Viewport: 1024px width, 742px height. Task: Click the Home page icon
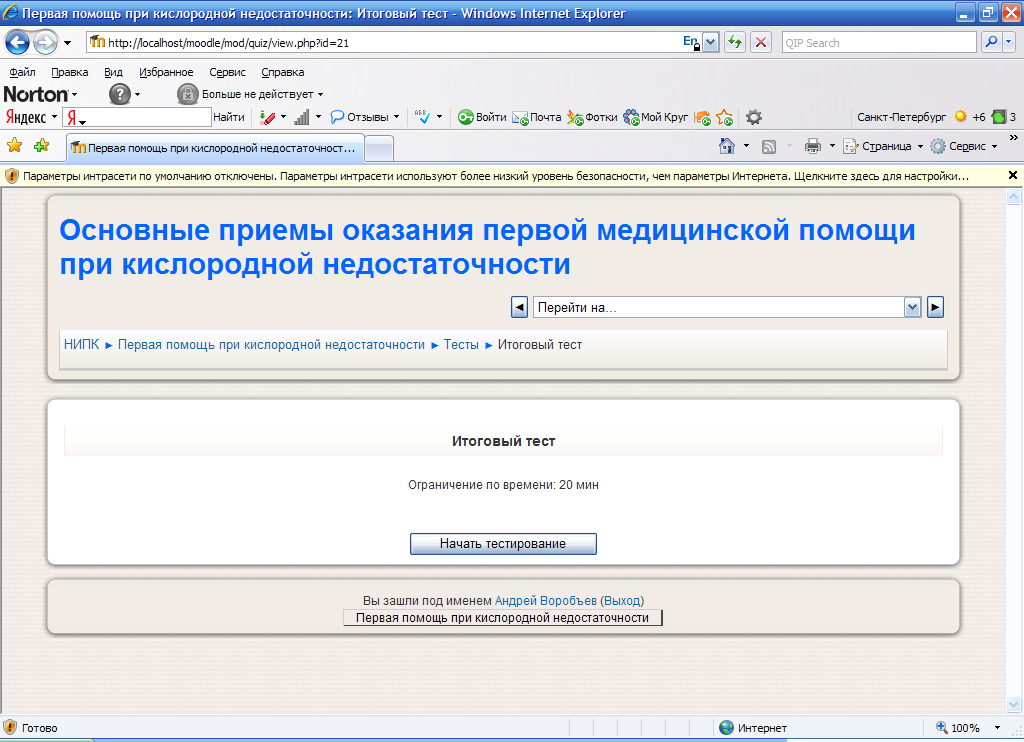point(726,146)
